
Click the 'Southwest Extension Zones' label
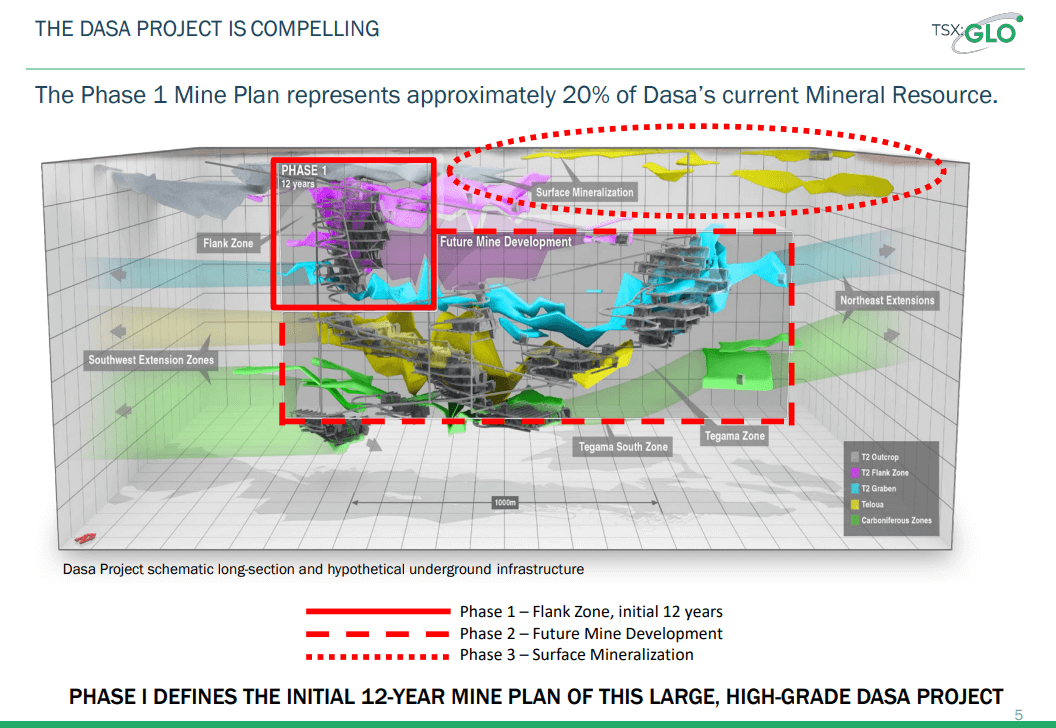click(151, 360)
